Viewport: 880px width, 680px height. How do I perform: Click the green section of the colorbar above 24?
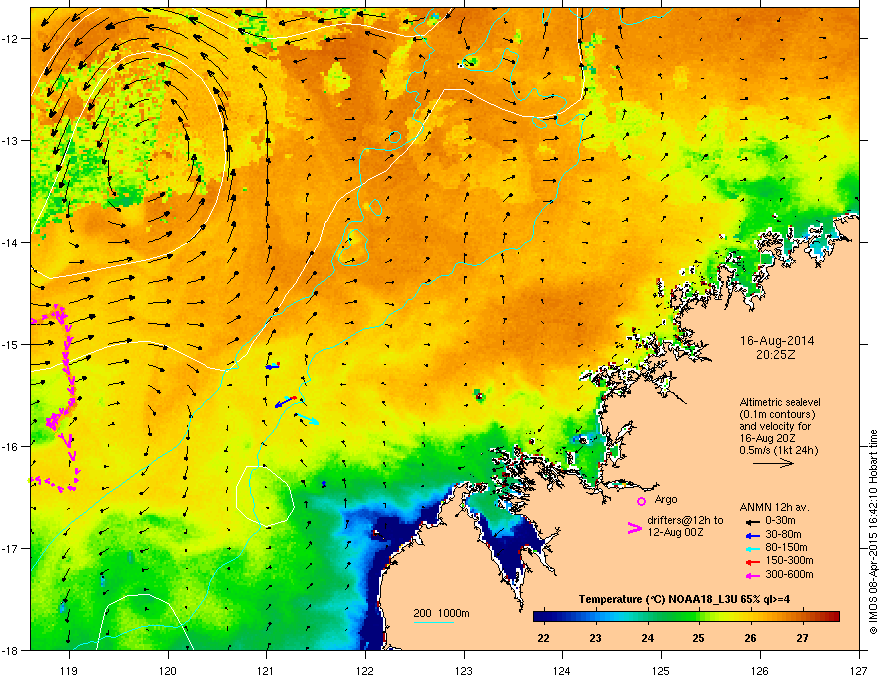(648, 617)
